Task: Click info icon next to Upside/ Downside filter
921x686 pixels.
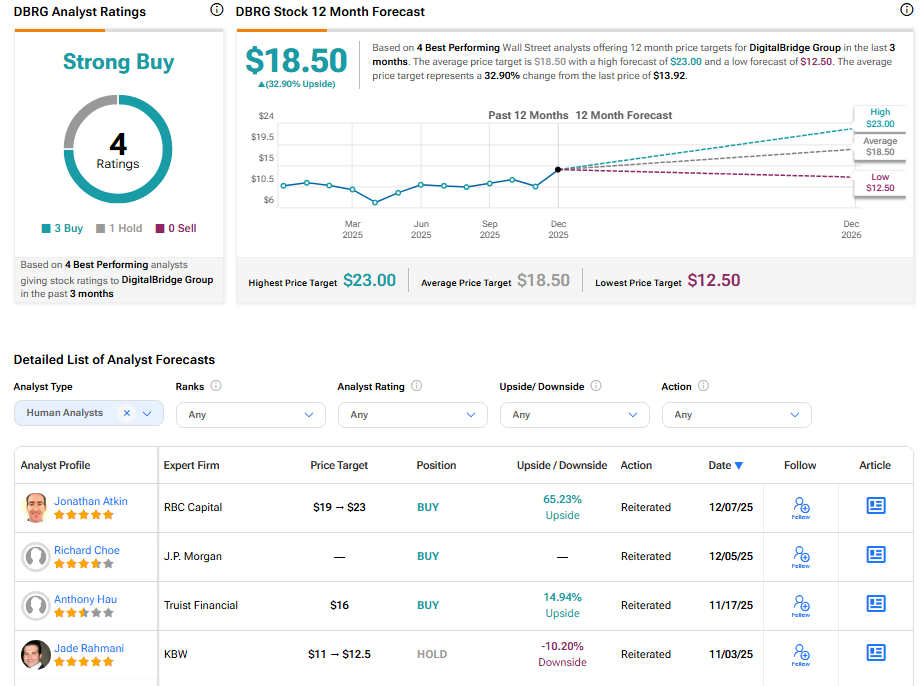Action: pos(596,386)
